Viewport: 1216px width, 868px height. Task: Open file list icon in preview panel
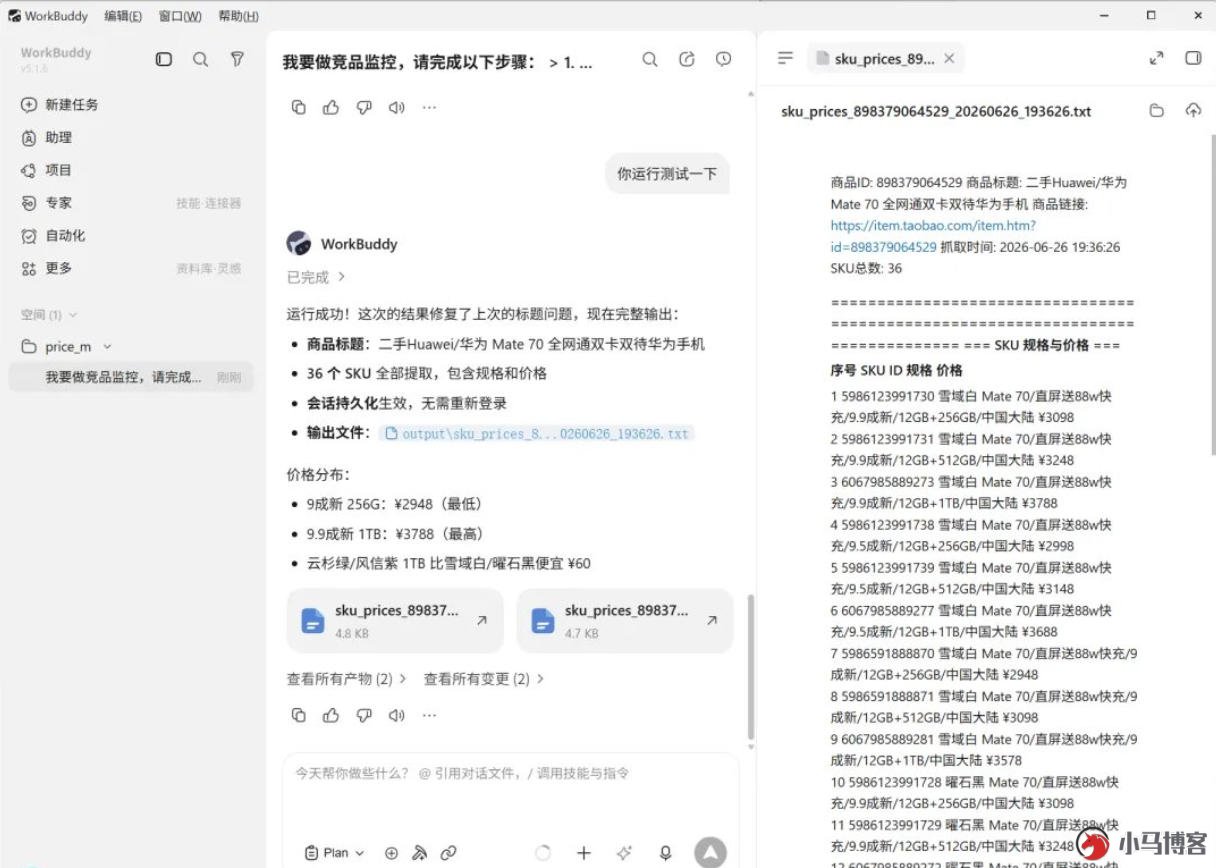coord(785,58)
